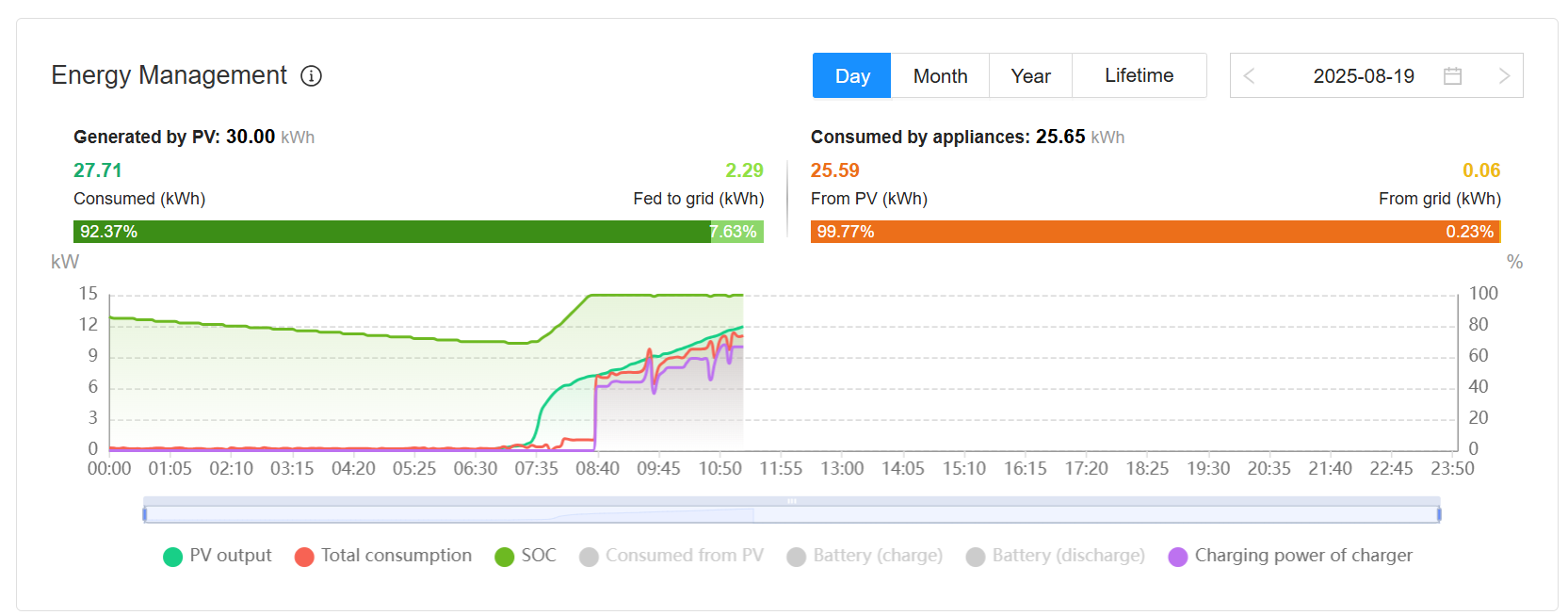
Task: Switch to Month view
Action: coord(940,76)
